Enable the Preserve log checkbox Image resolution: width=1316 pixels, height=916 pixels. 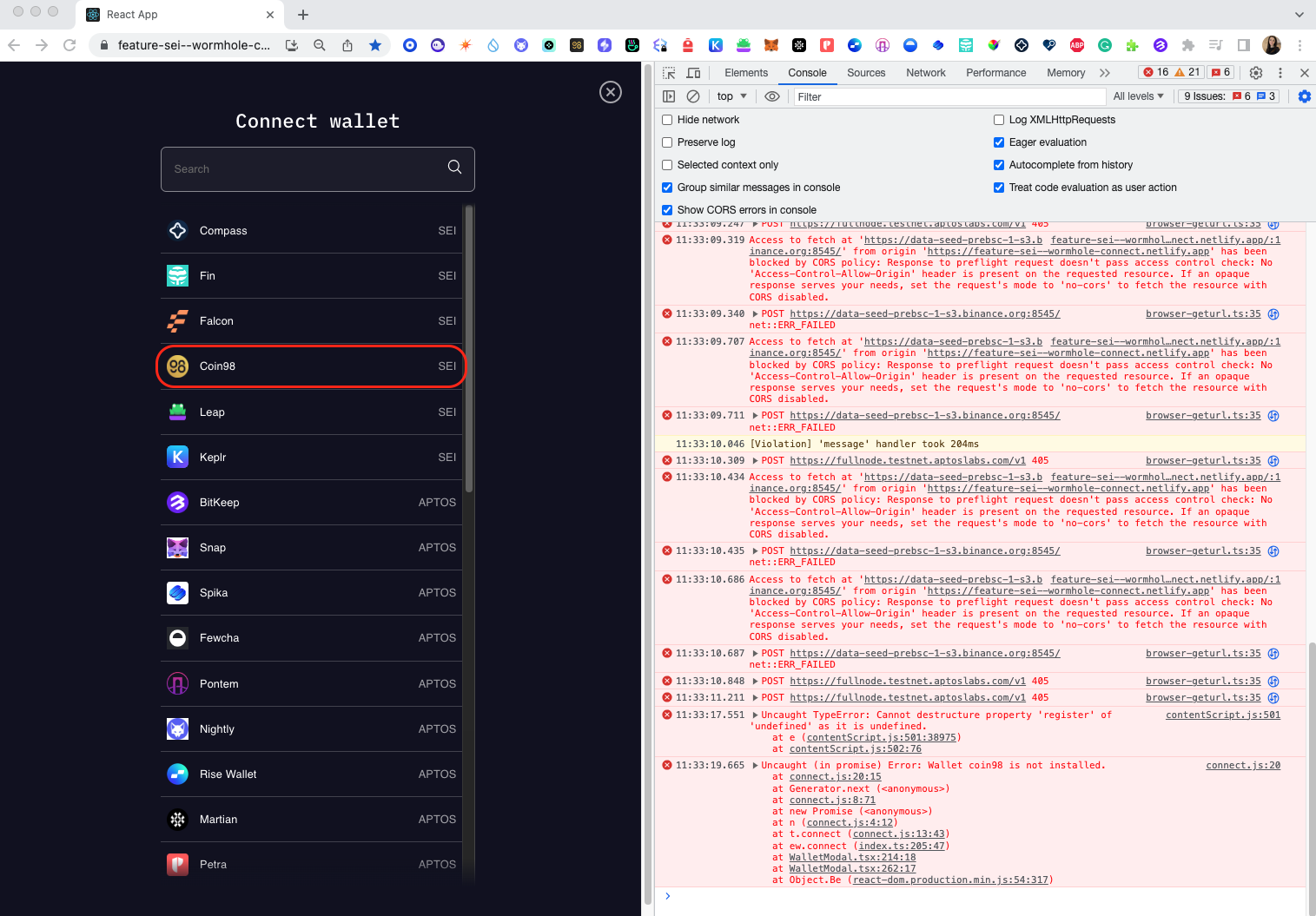(667, 142)
